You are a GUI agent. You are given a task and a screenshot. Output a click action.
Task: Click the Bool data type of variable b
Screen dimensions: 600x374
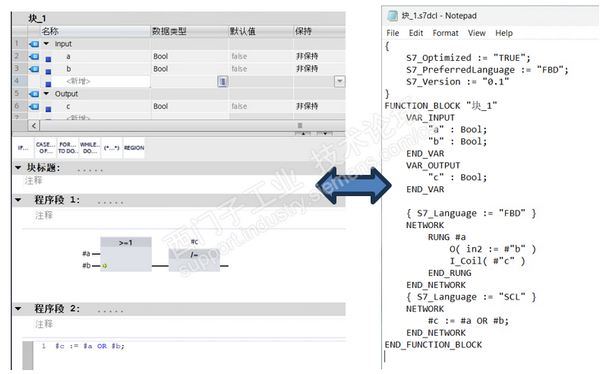[x=161, y=69]
